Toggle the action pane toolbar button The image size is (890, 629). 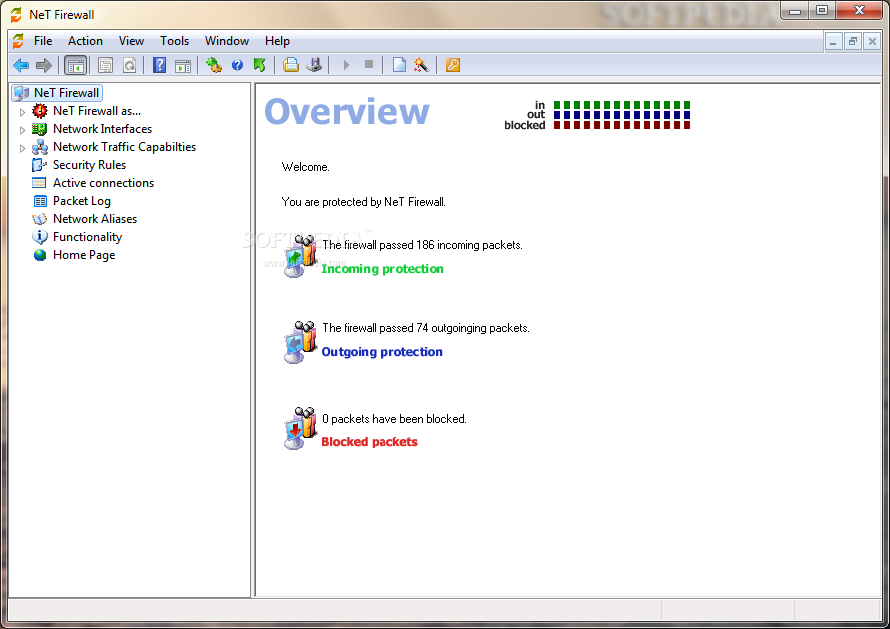[183, 65]
